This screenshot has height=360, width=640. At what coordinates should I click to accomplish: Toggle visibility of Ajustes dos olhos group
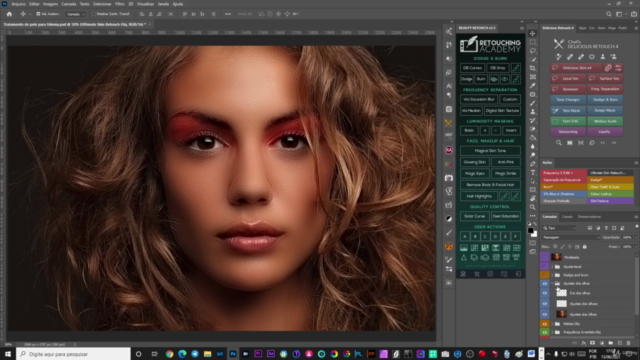pyautogui.click(x=545, y=283)
